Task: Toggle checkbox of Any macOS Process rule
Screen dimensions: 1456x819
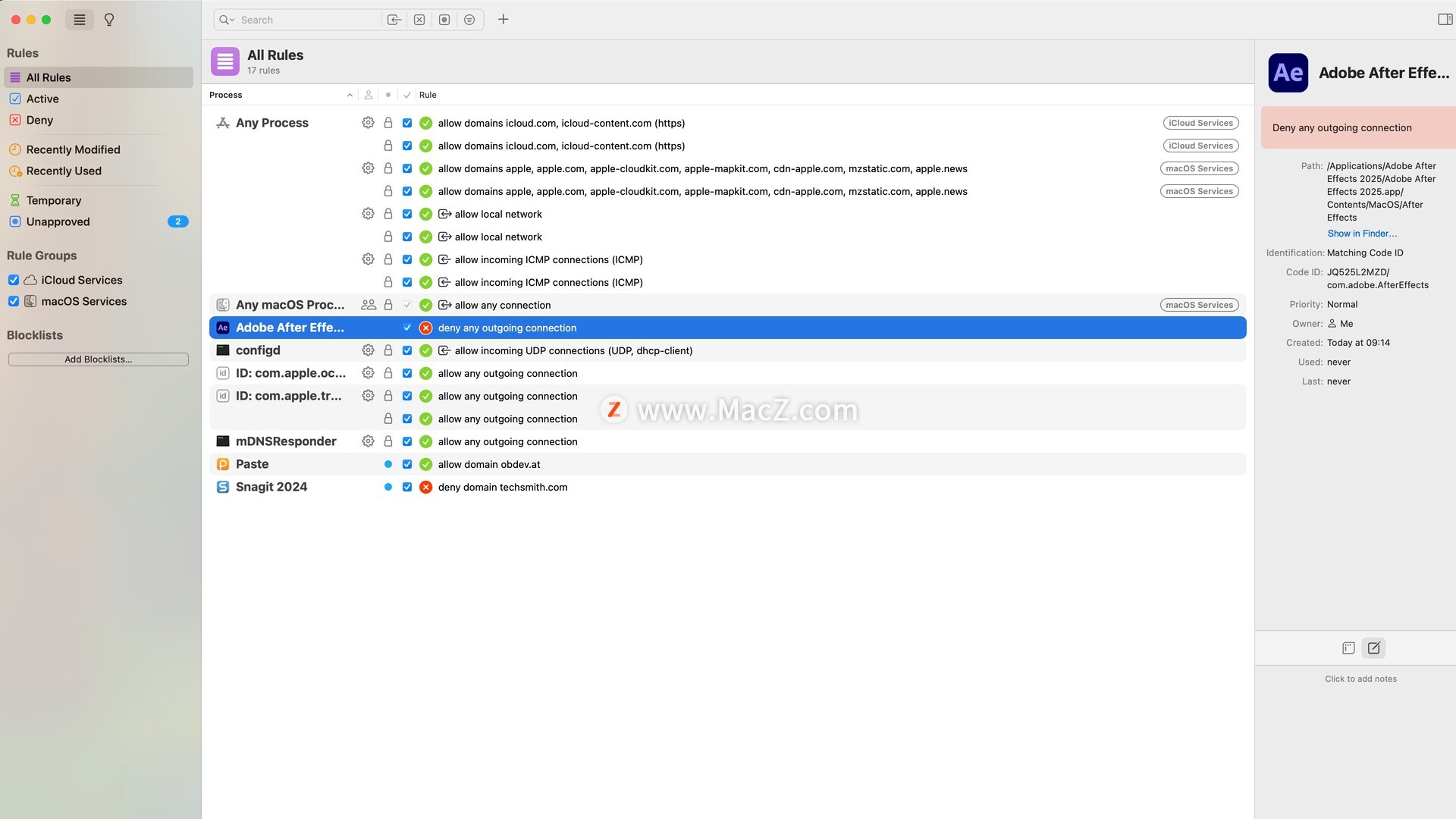Action: click(x=407, y=305)
